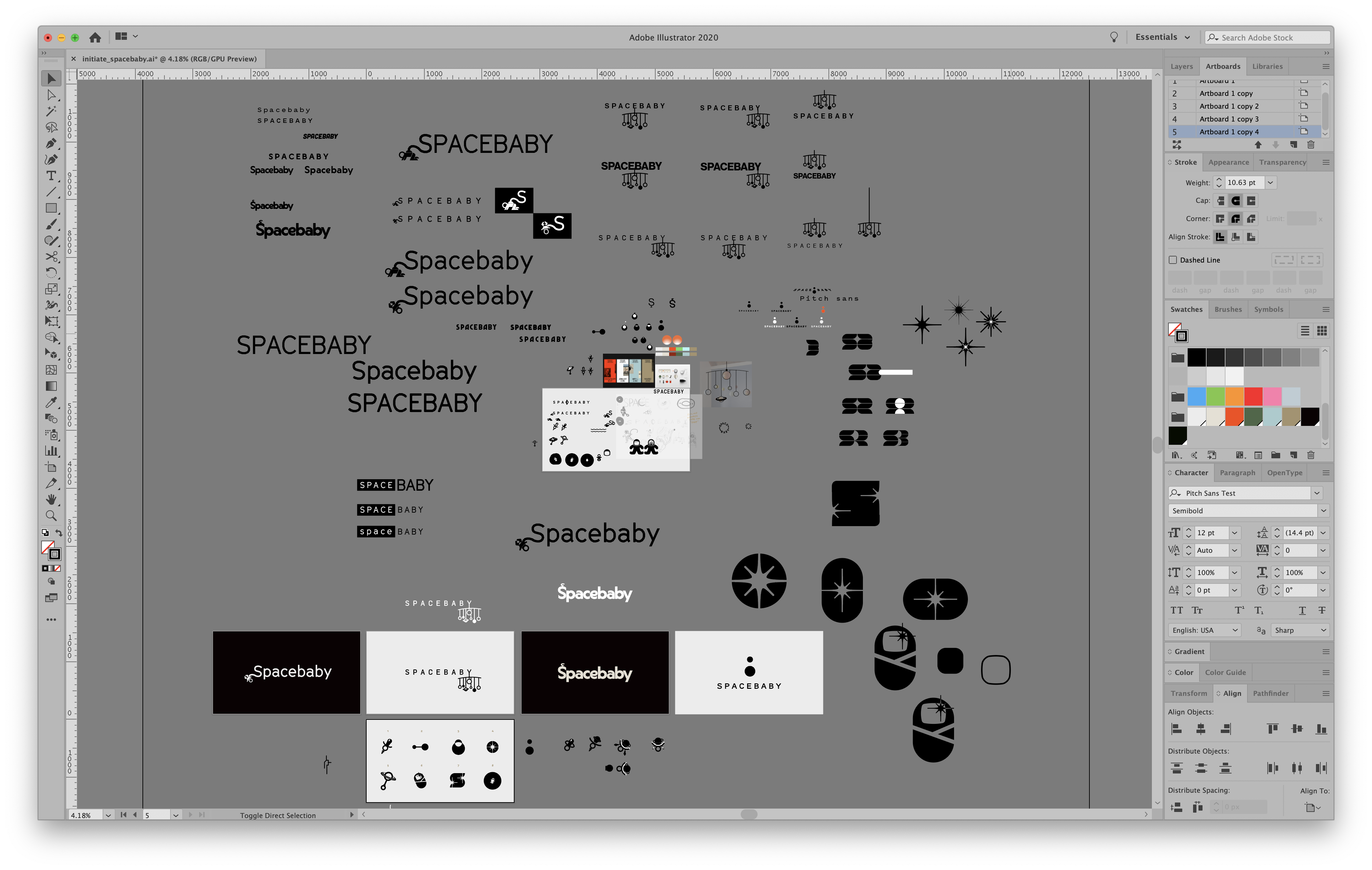The image size is (1372, 870).
Task: Switch to the Libraries tab
Action: [x=1267, y=66]
